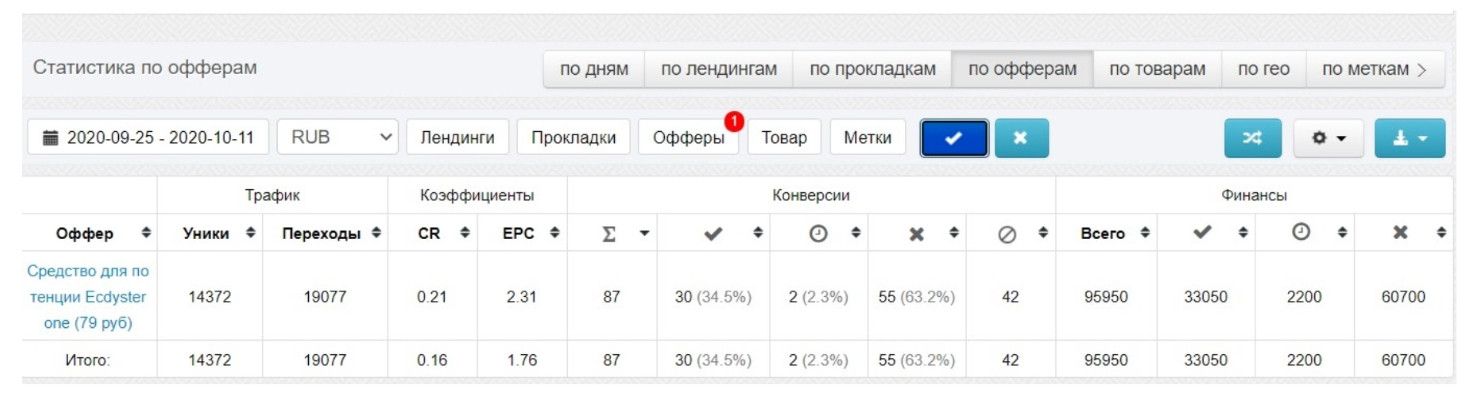
Task: Expand the RUB currency selector
Action: (x=338, y=138)
